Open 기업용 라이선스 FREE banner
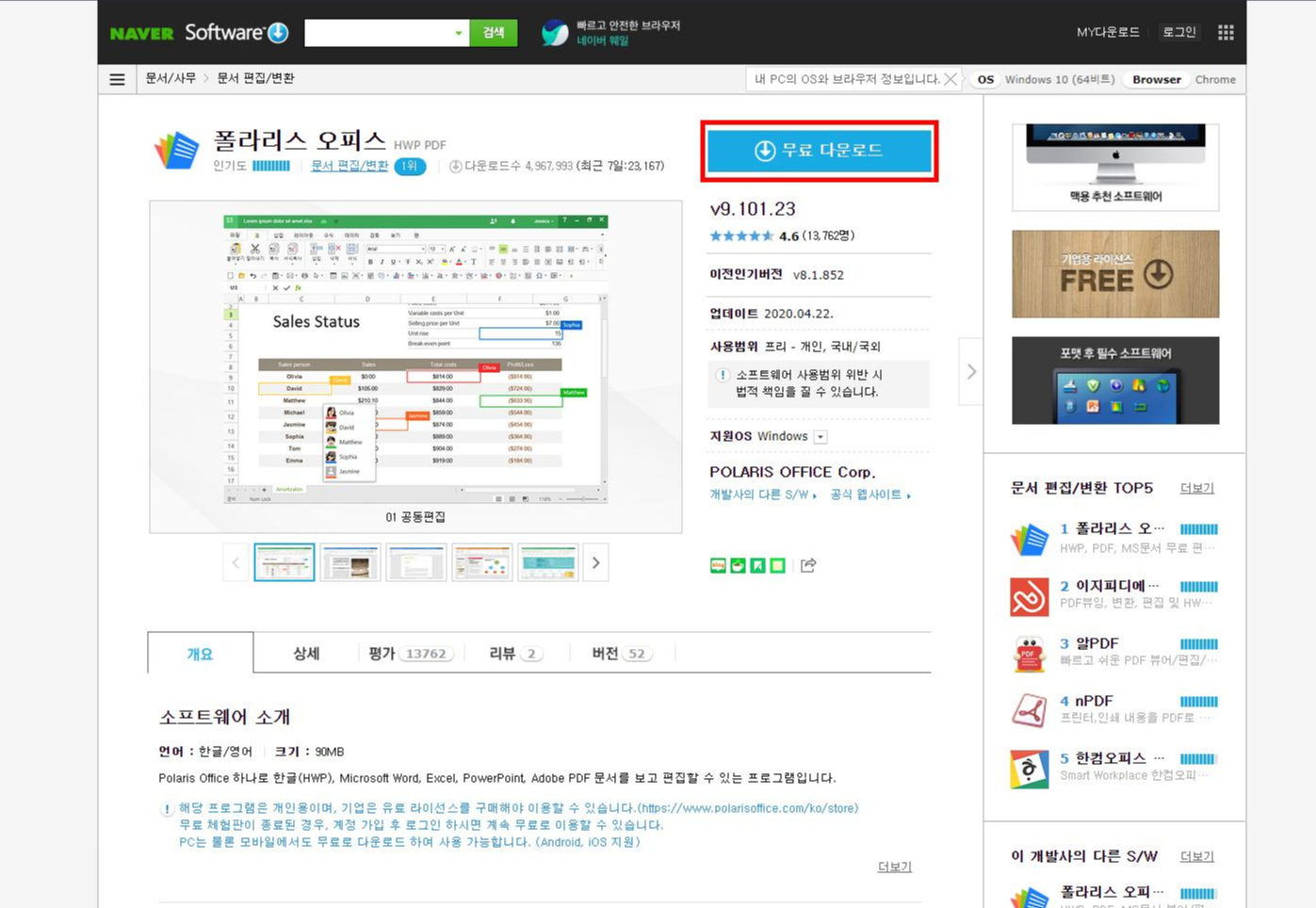This screenshot has height=908, width=1316. click(1115, 274)
